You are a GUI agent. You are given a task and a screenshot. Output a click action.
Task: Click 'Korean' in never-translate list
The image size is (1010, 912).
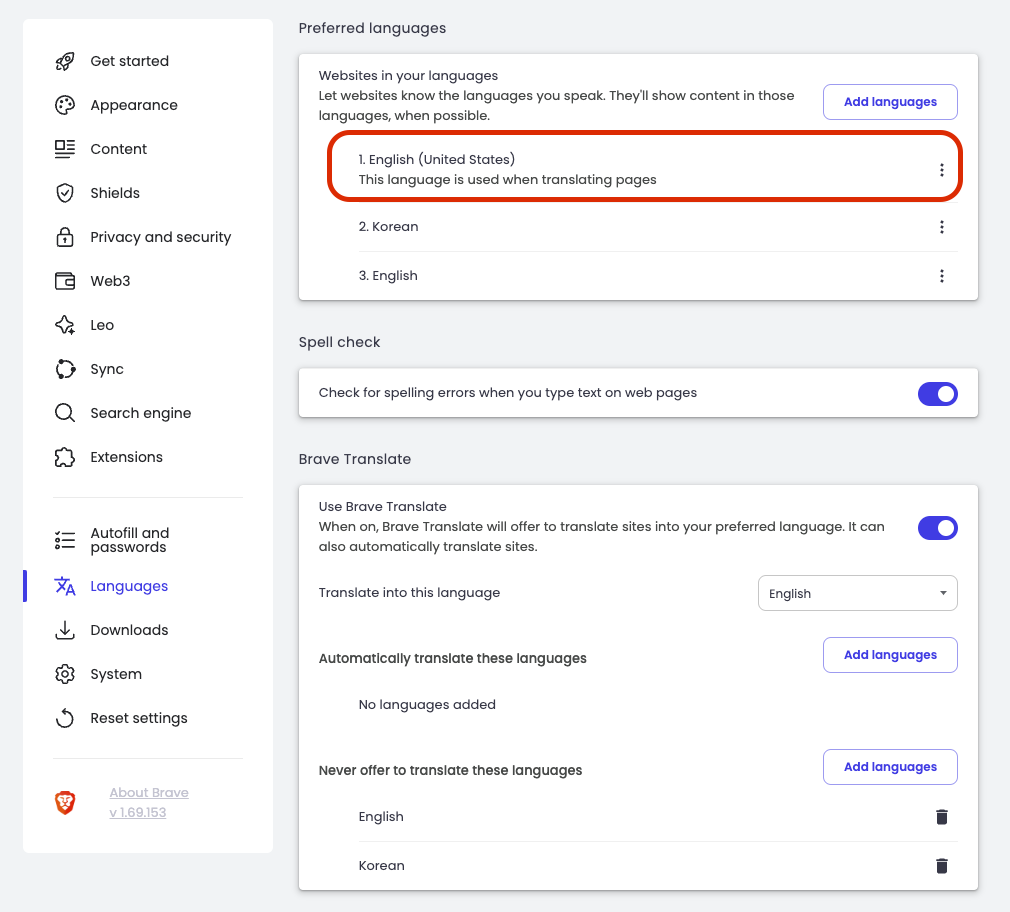click(381, 866)
